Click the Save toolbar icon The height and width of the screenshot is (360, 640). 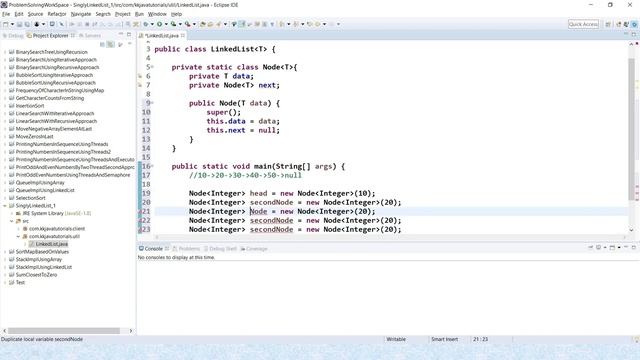(x=19, y=24)
